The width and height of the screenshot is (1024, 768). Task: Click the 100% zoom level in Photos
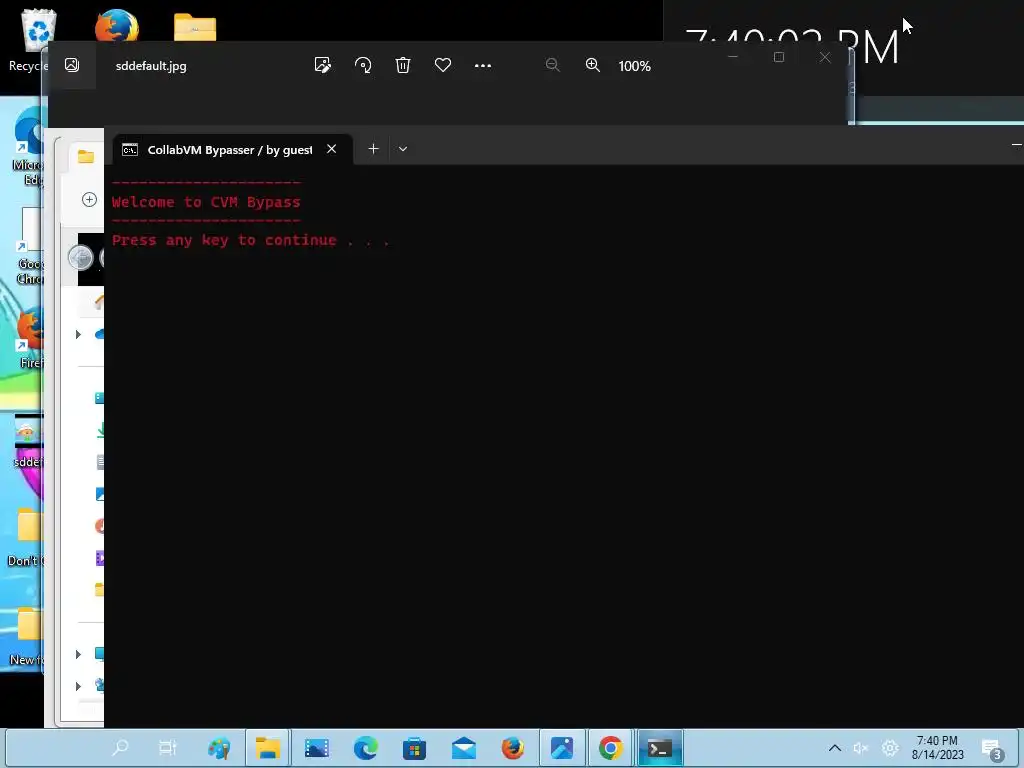pos(634,66)
